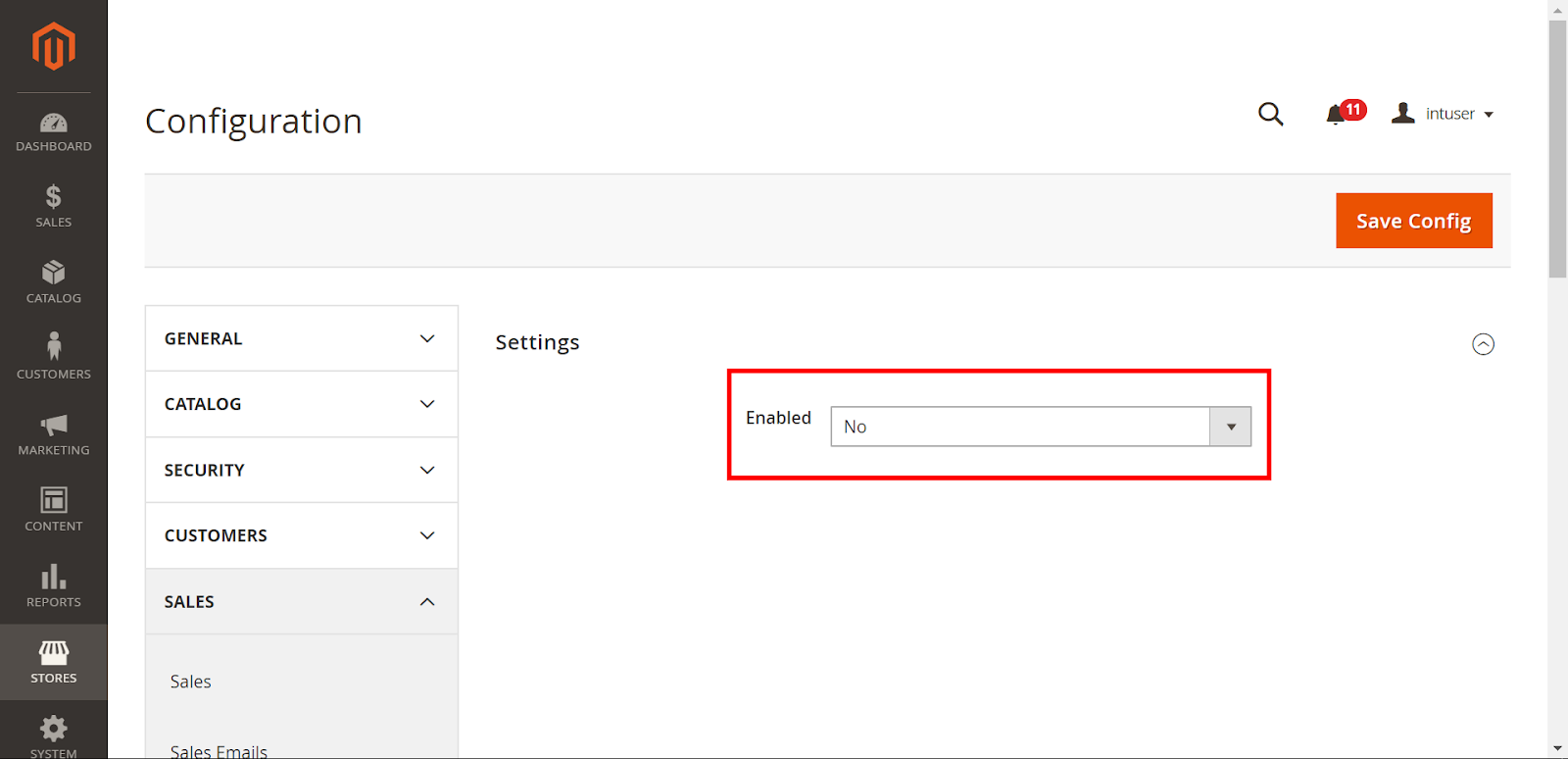1568x759 pixels.
Task: Open the Stores sidebar menu
Action: pyautogui.click(x=54, y=662)
